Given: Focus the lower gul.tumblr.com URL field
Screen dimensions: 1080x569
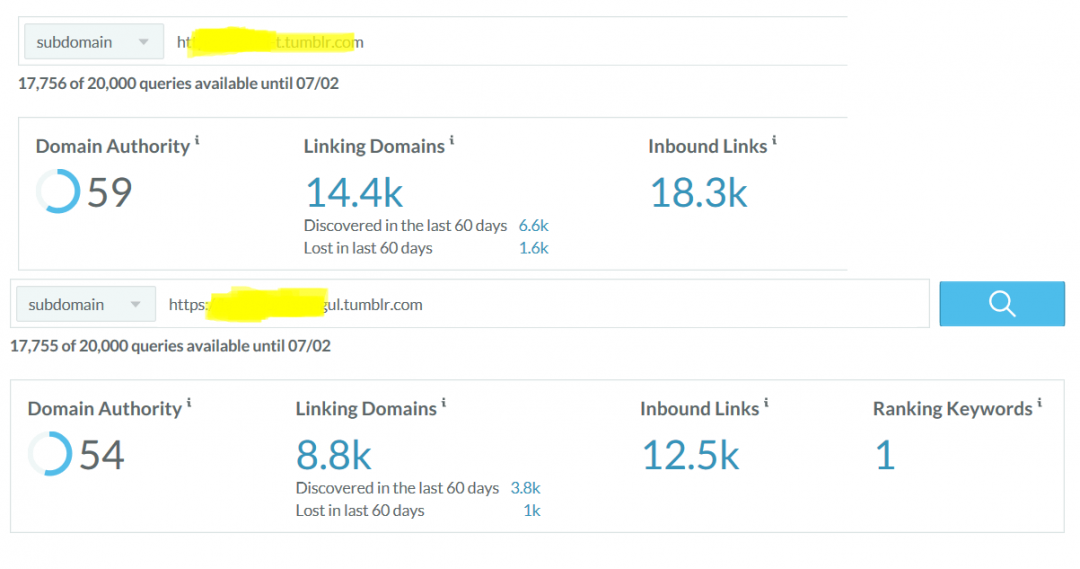Looking at the screenshot, I should pos(550,304).
